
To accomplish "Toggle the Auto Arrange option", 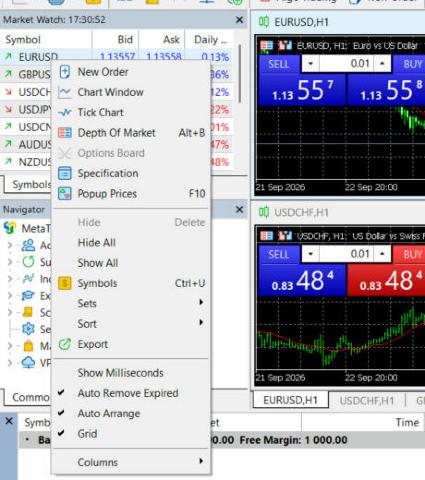I will 131,413.
